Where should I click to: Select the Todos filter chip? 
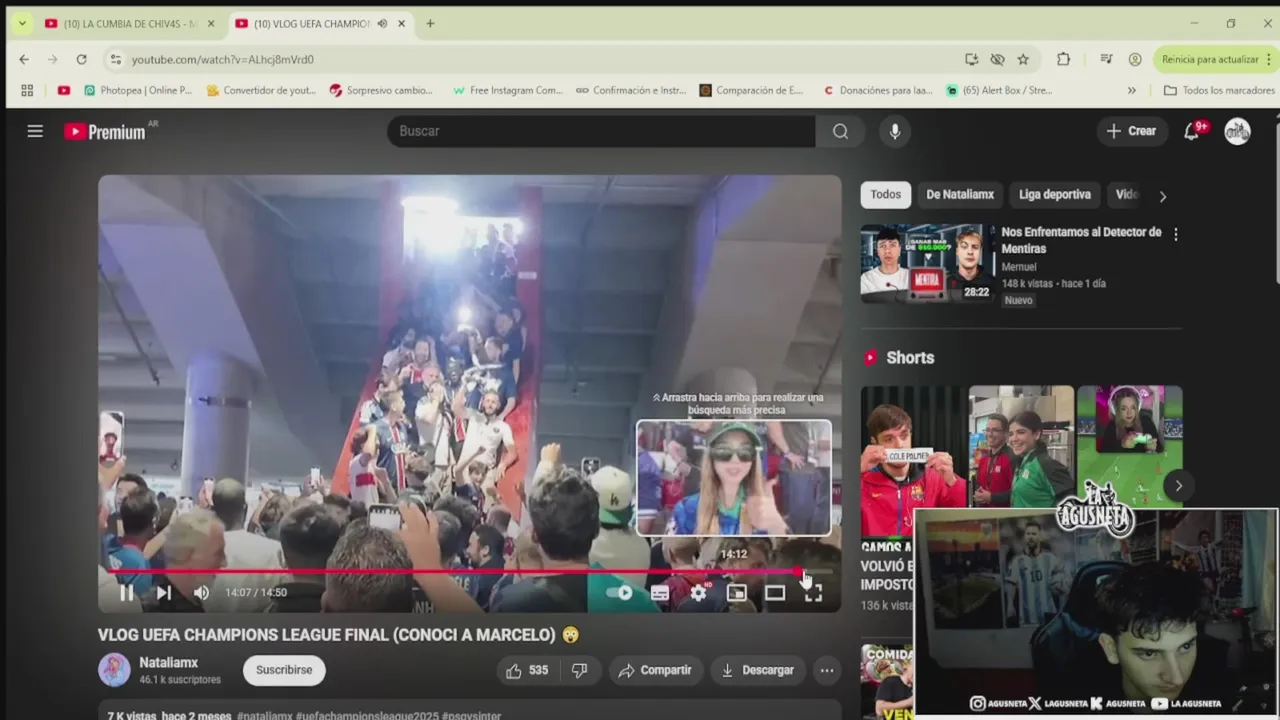click(885, 195)
